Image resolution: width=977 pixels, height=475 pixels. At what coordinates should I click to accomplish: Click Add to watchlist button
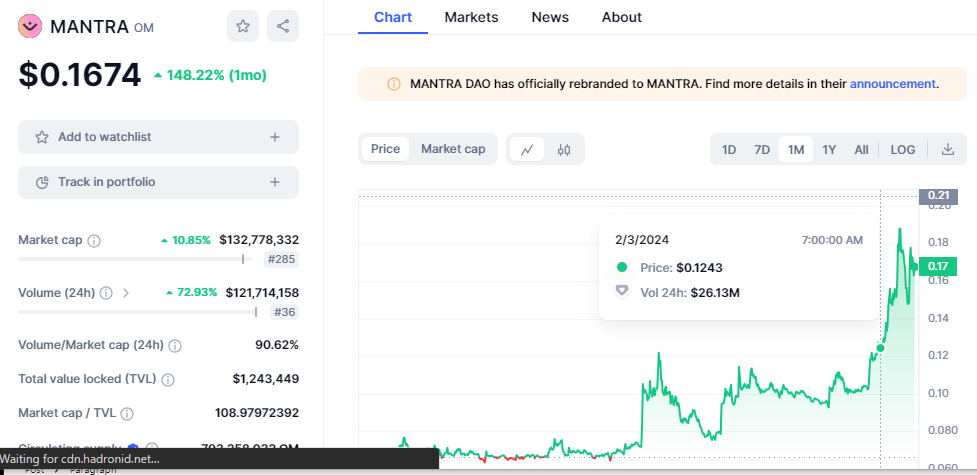coord(158,137)
